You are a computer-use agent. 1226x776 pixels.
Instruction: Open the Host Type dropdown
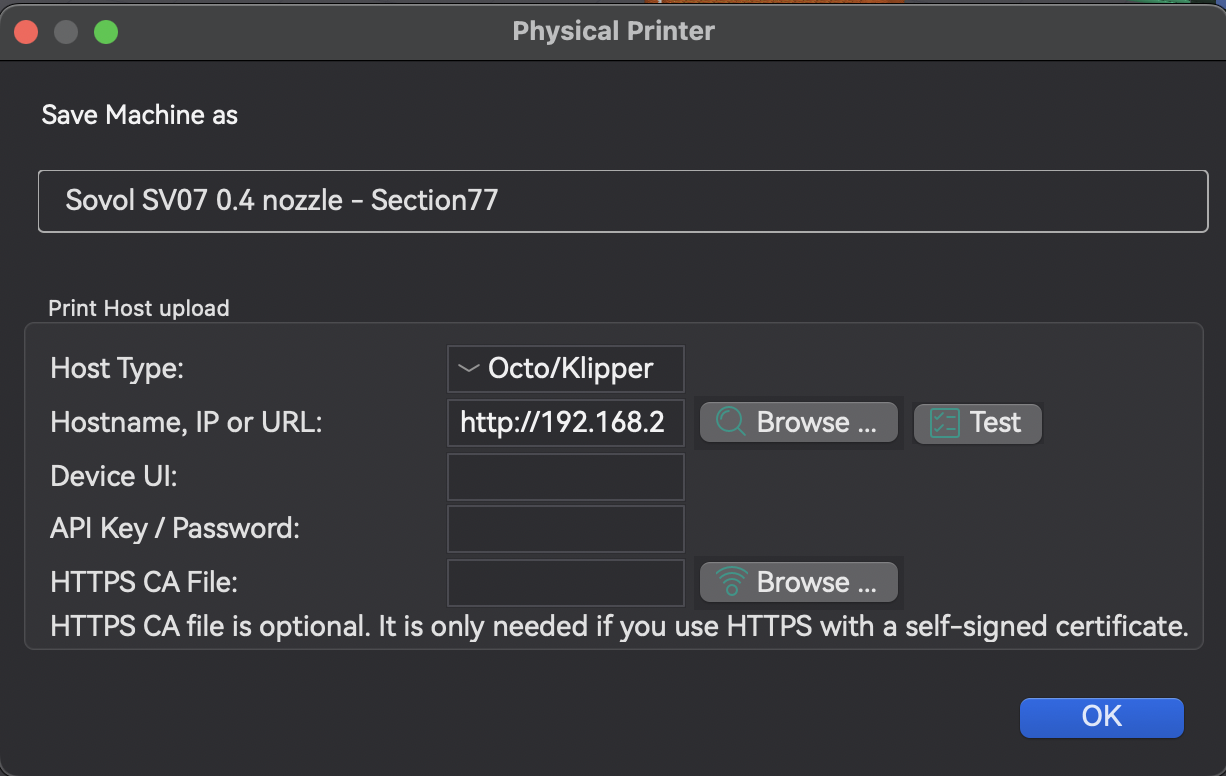pos(565,368)
